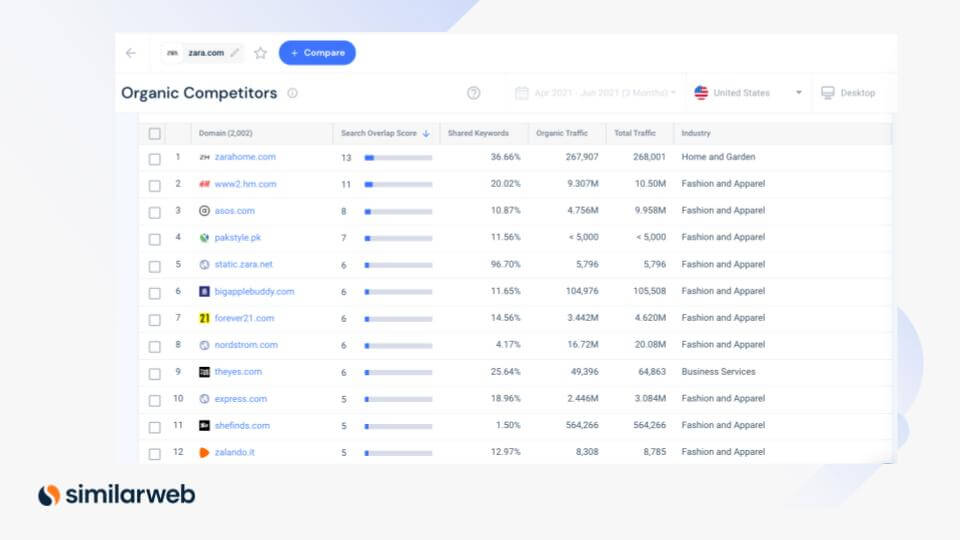Toggle the select-all checkbox in table header
Screen dimensions: 960x540
[154, 133]
